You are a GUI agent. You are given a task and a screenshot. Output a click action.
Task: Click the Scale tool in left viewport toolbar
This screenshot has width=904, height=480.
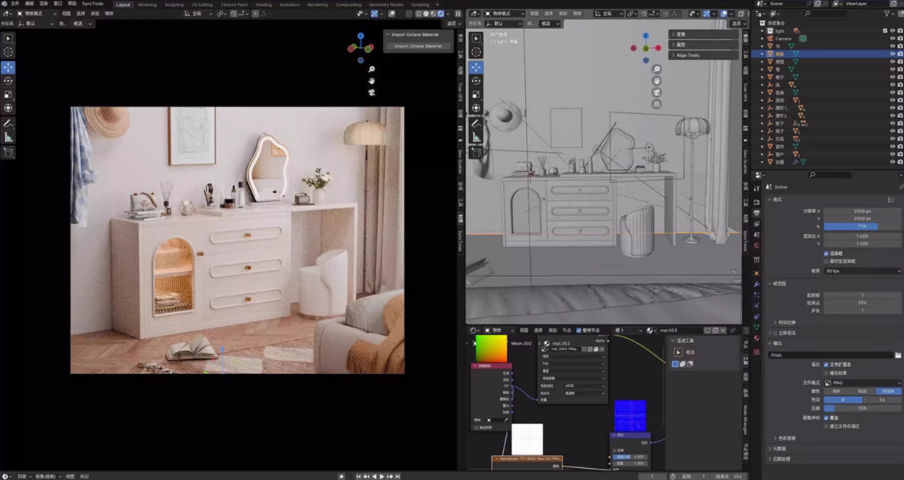(x=8, y=94)
